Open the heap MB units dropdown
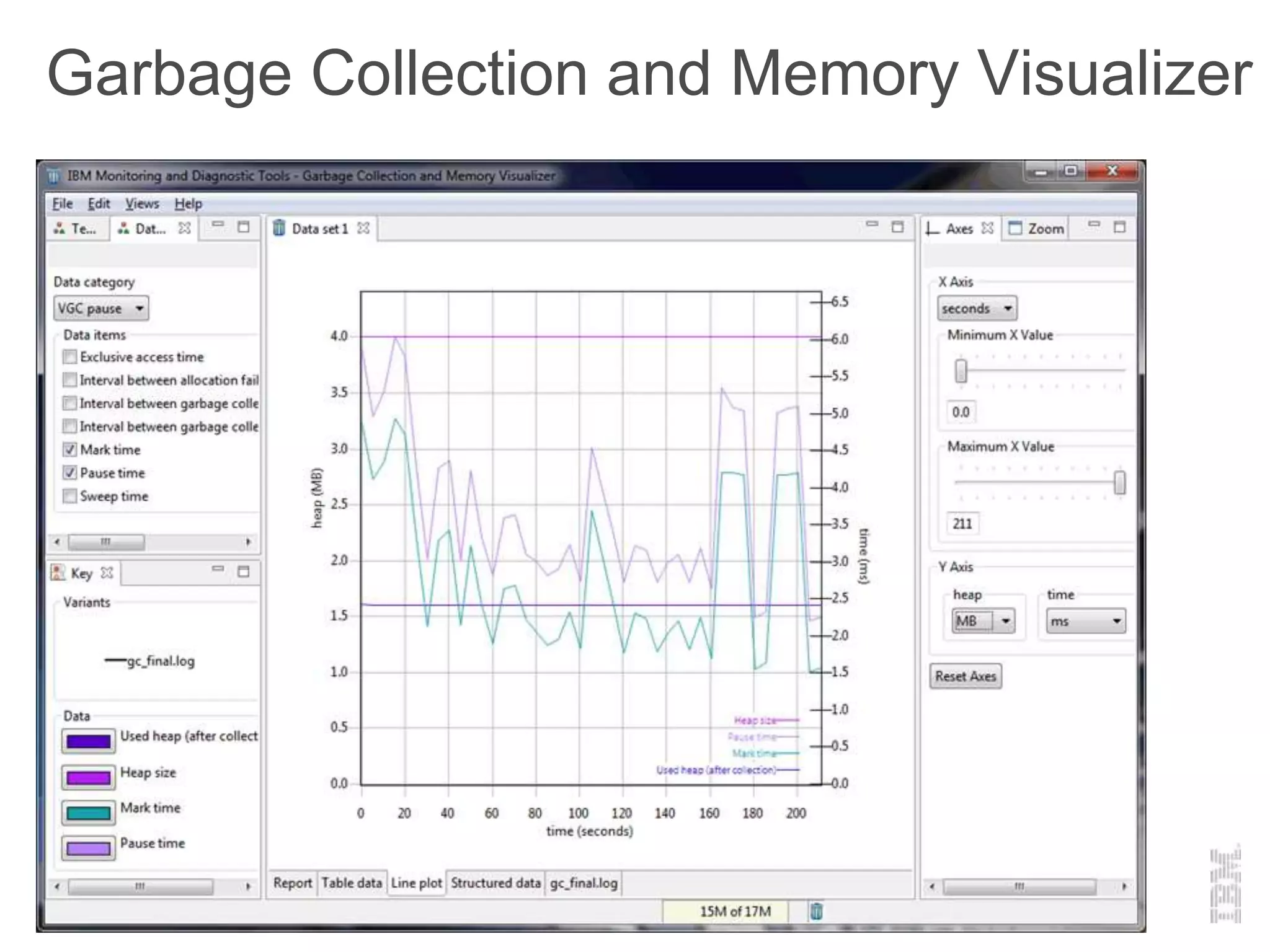The width and height of the screenshot is (1270, 952). [x=983, y=620]
